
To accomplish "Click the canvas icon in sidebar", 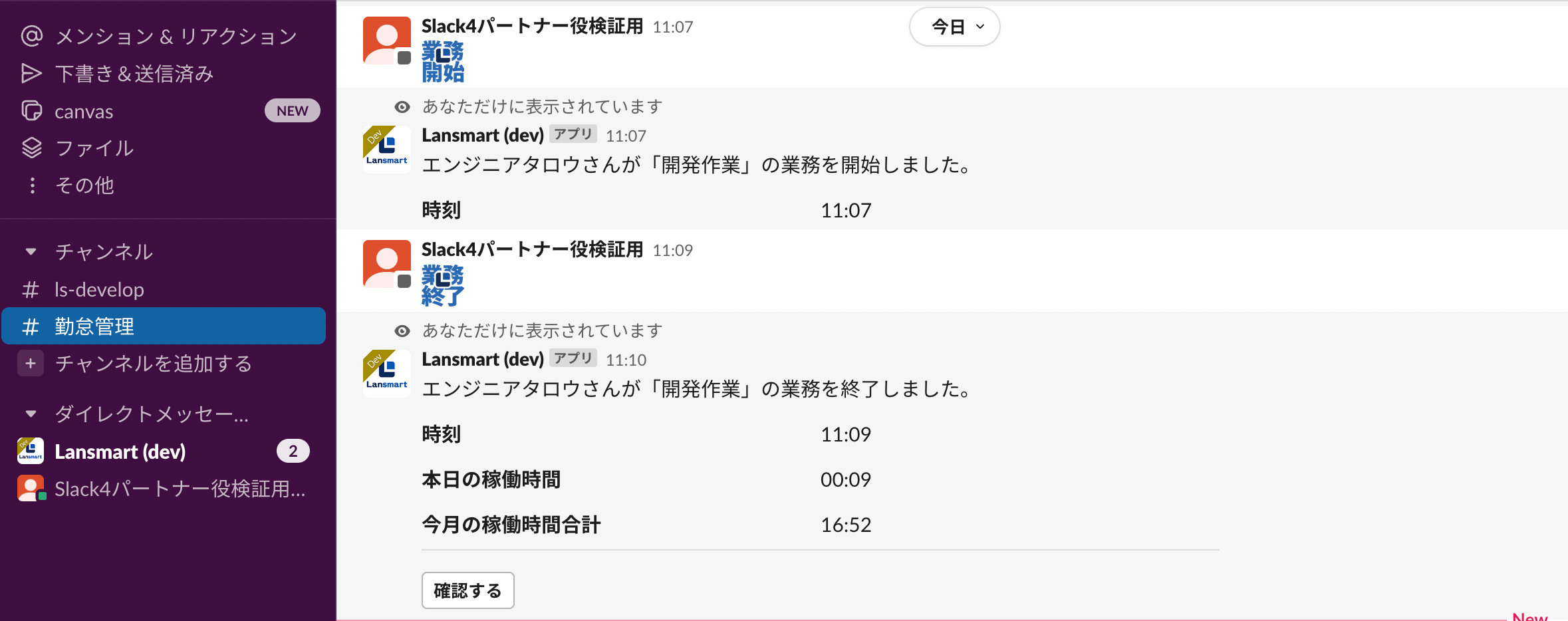I will point(31,110).
